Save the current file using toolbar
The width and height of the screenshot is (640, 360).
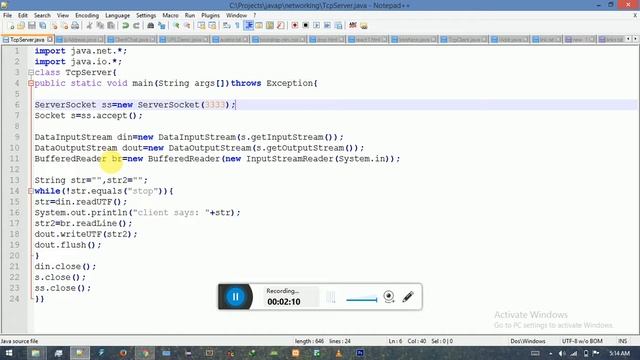pyautogui.click(x=31, y=26)
